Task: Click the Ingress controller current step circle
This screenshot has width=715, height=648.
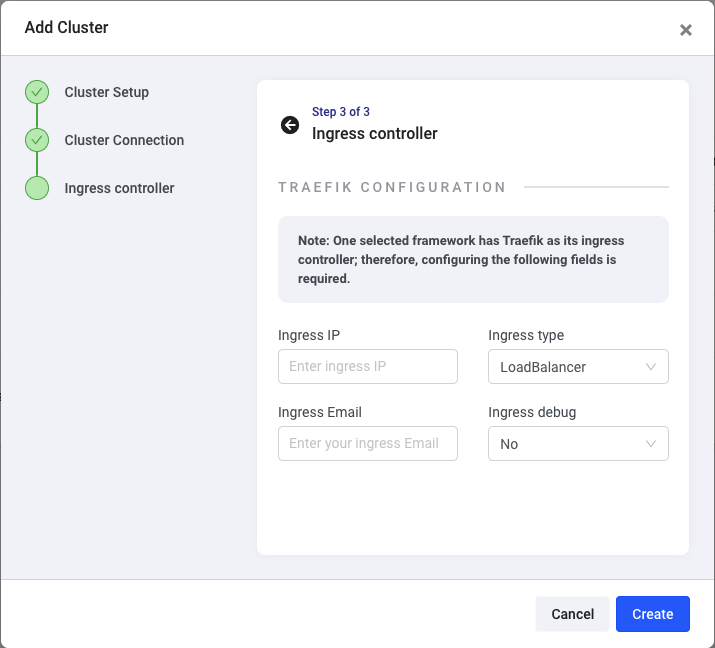Action: tap(37, 188)
